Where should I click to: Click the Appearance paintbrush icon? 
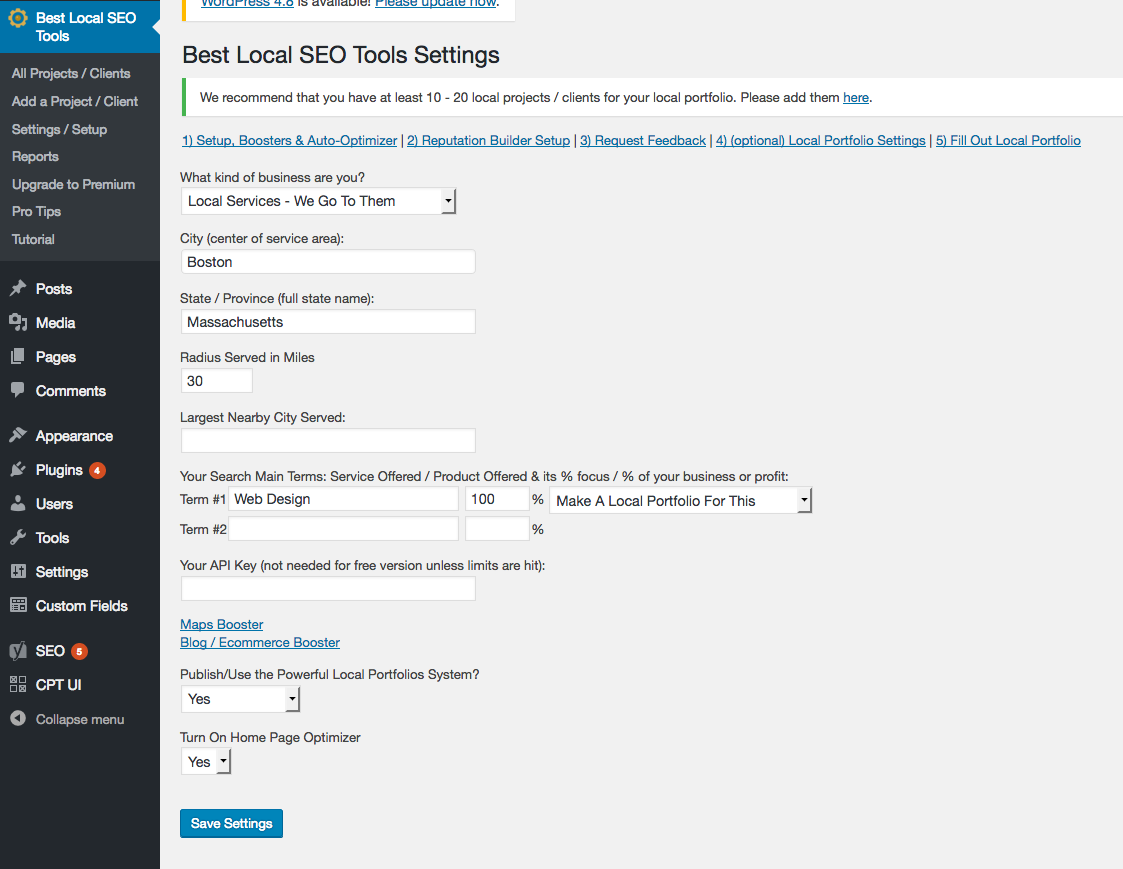(18, 436)
